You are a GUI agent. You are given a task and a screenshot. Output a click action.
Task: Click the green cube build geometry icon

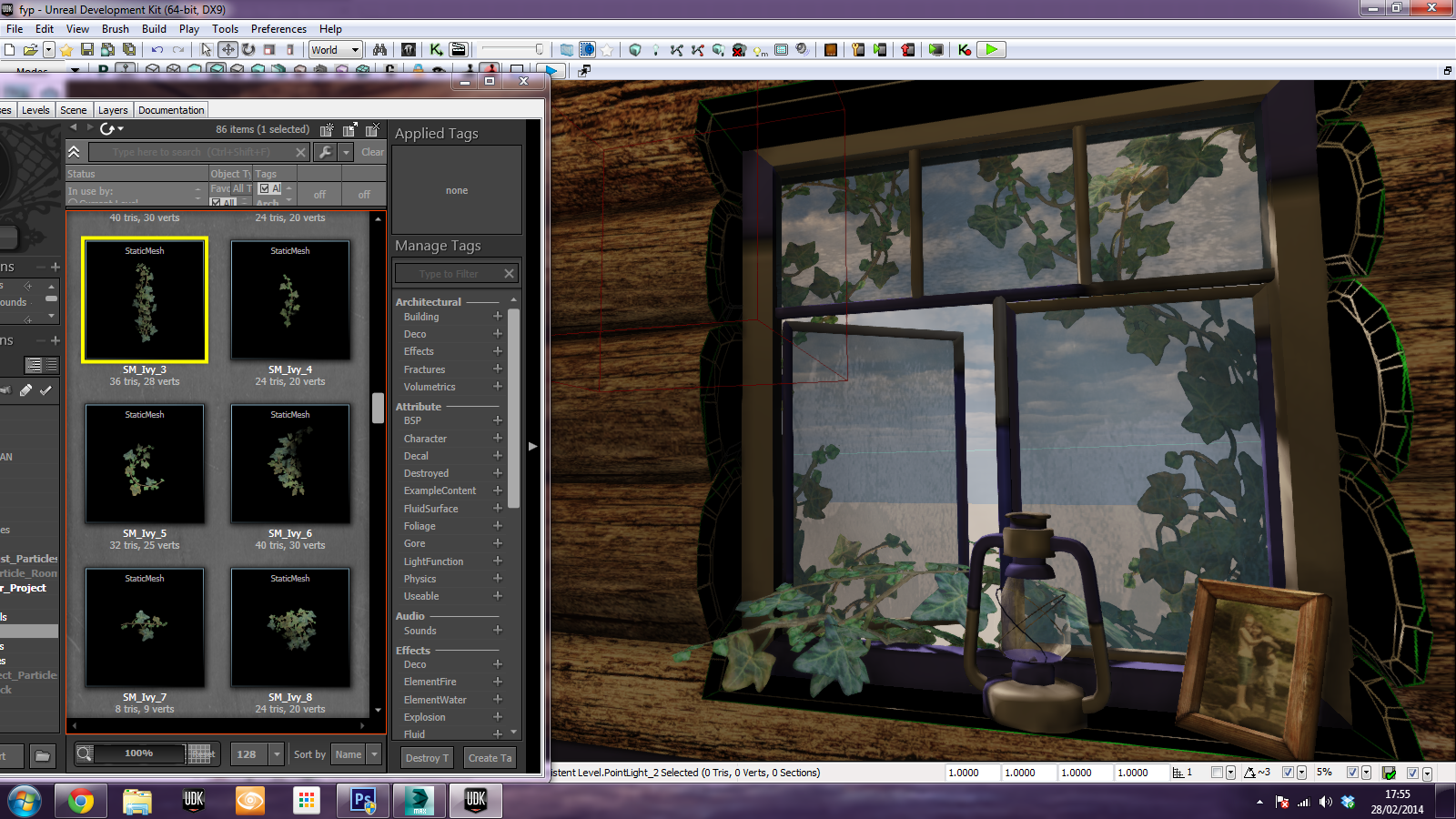tap(635, 50)
